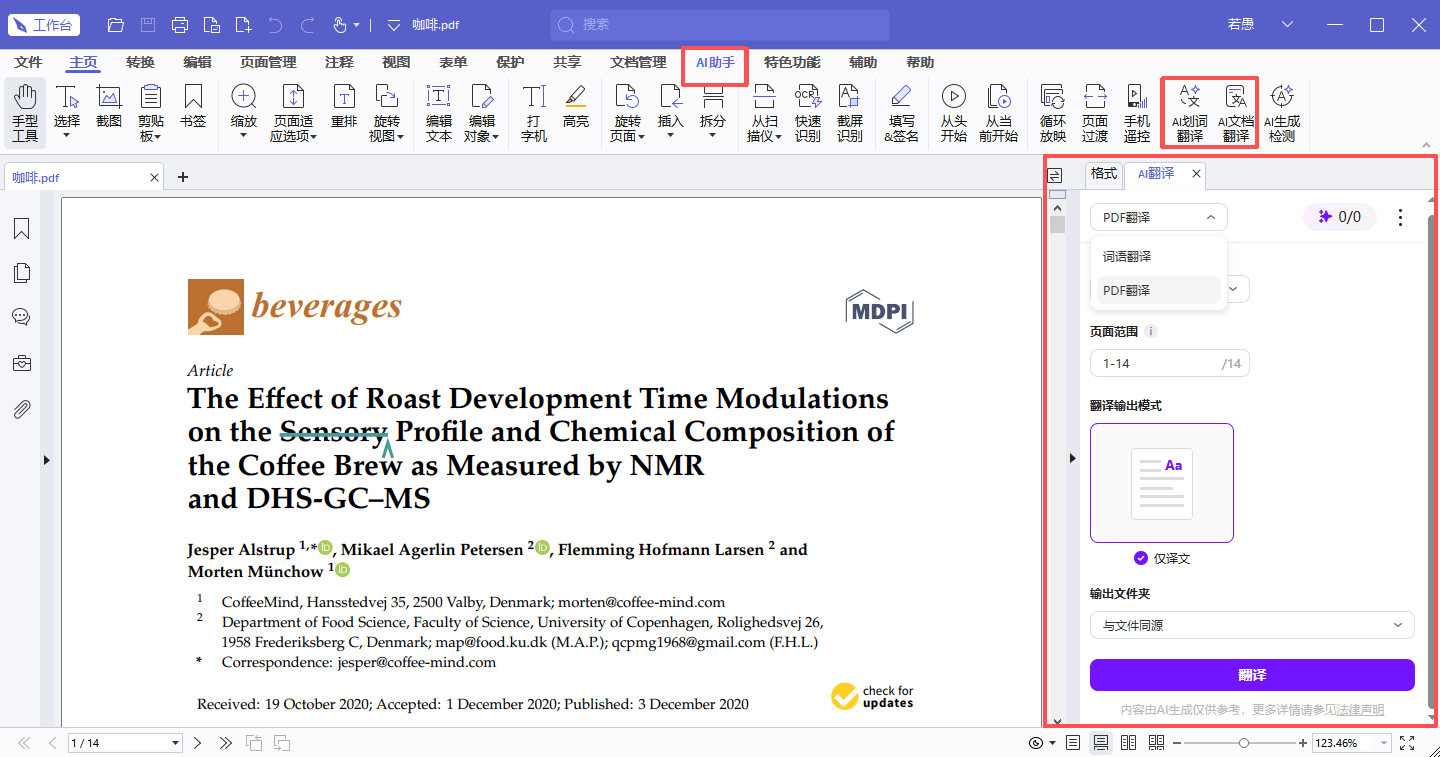Open the 与文件同源 output folder dropdown
The width and height of the screenshot is (1440, 757).
tap(1252, 625)
